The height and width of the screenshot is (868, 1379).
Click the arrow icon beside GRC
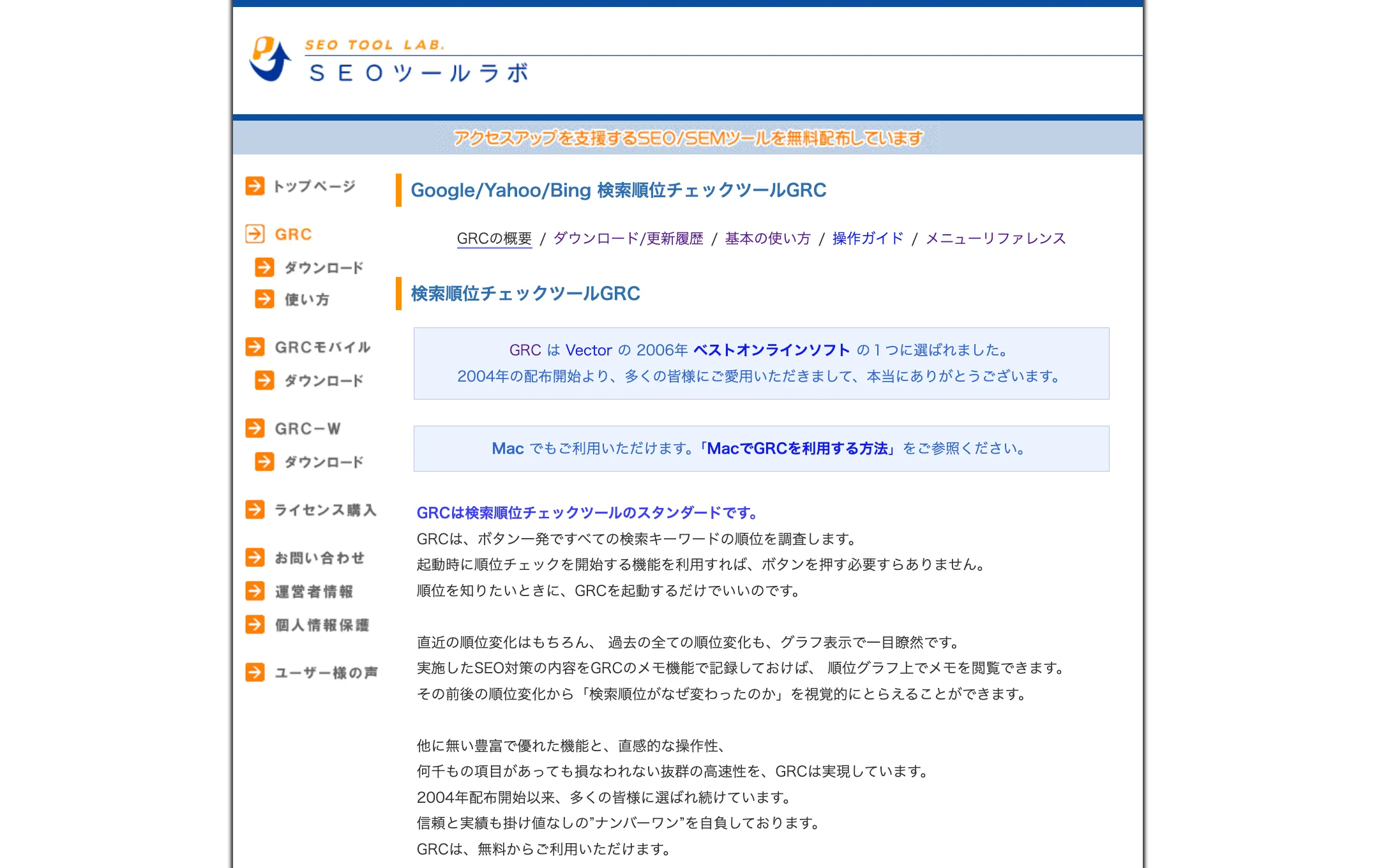point(255,234)
